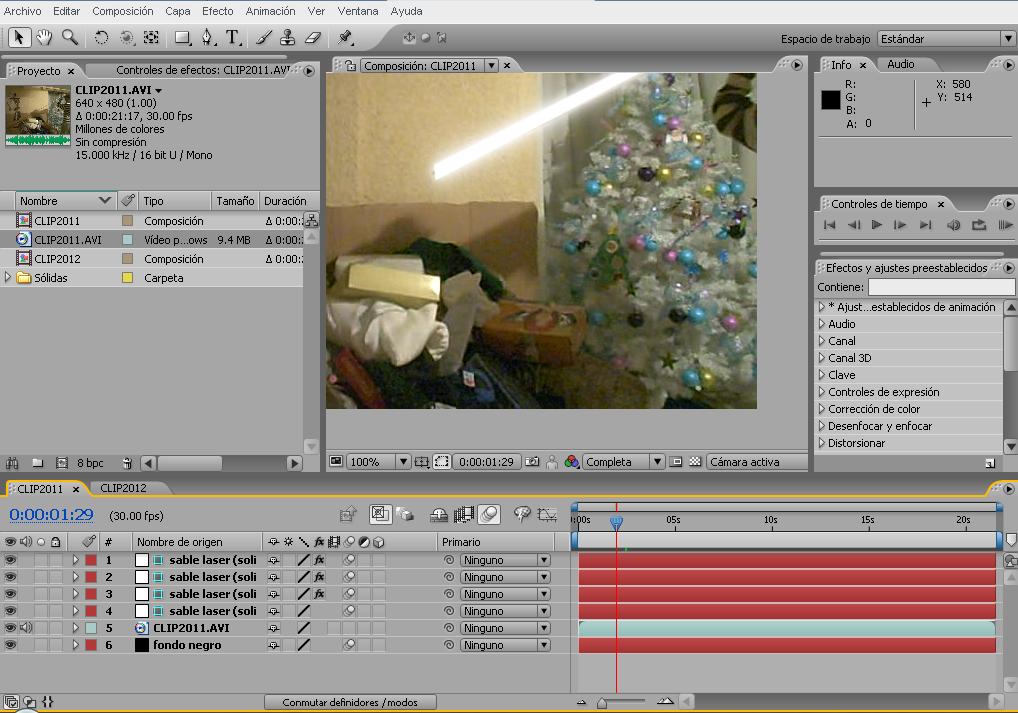Image resolution: width=1018 pixels, height=713 pixels.
Task: Hide layer 2 sable laser with eye
Action: 10,577
